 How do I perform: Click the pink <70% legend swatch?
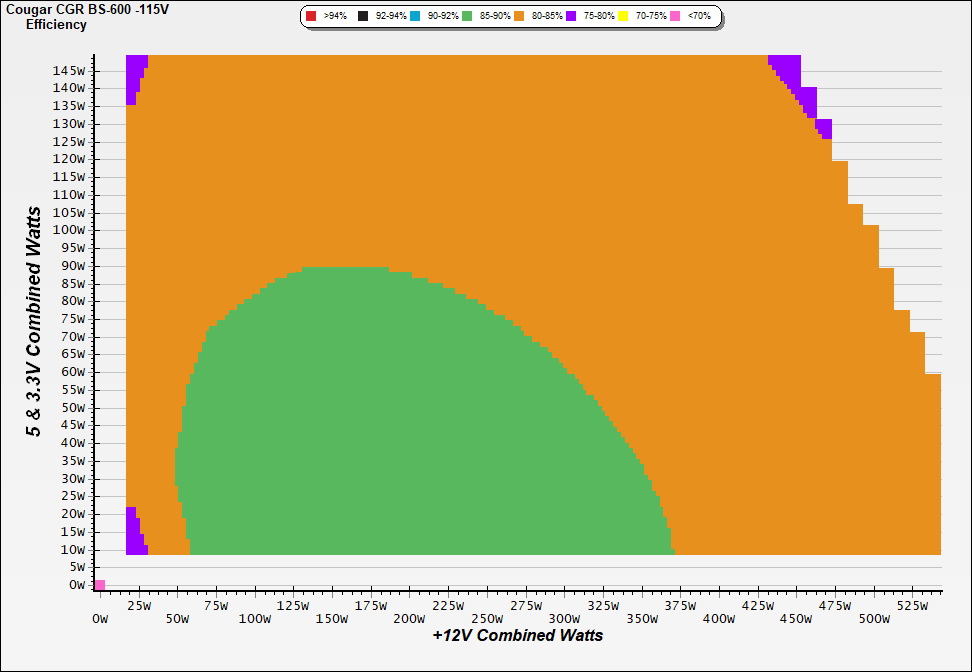[x=675, y=17]
